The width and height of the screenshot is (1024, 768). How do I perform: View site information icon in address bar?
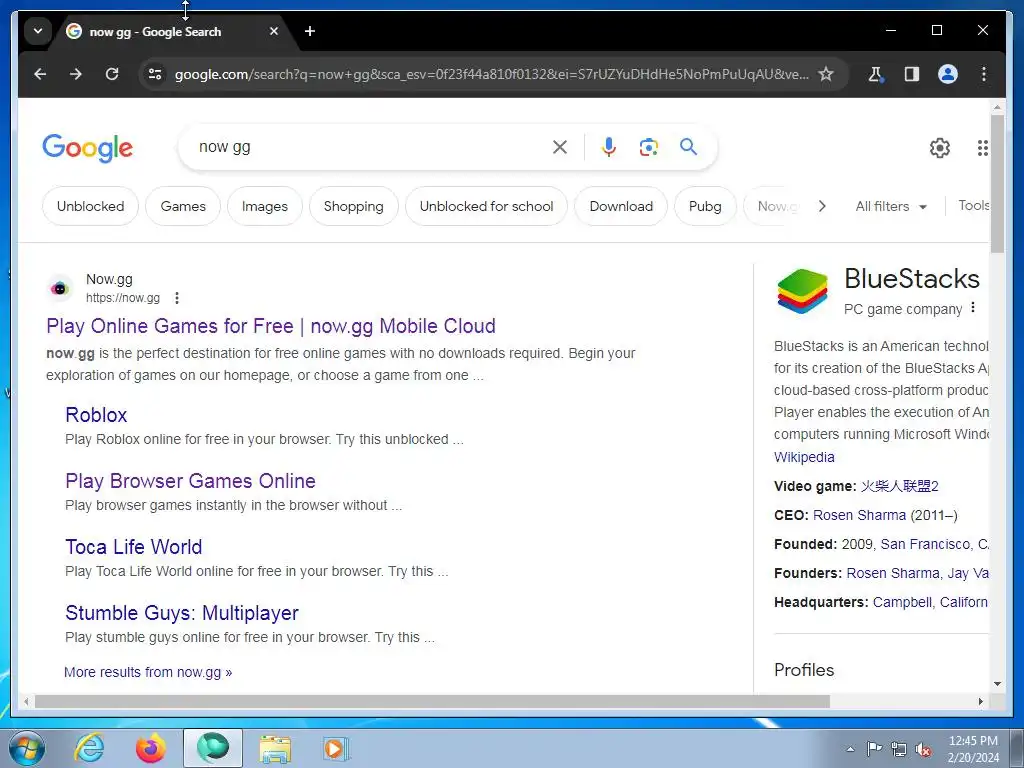[155, 74]
